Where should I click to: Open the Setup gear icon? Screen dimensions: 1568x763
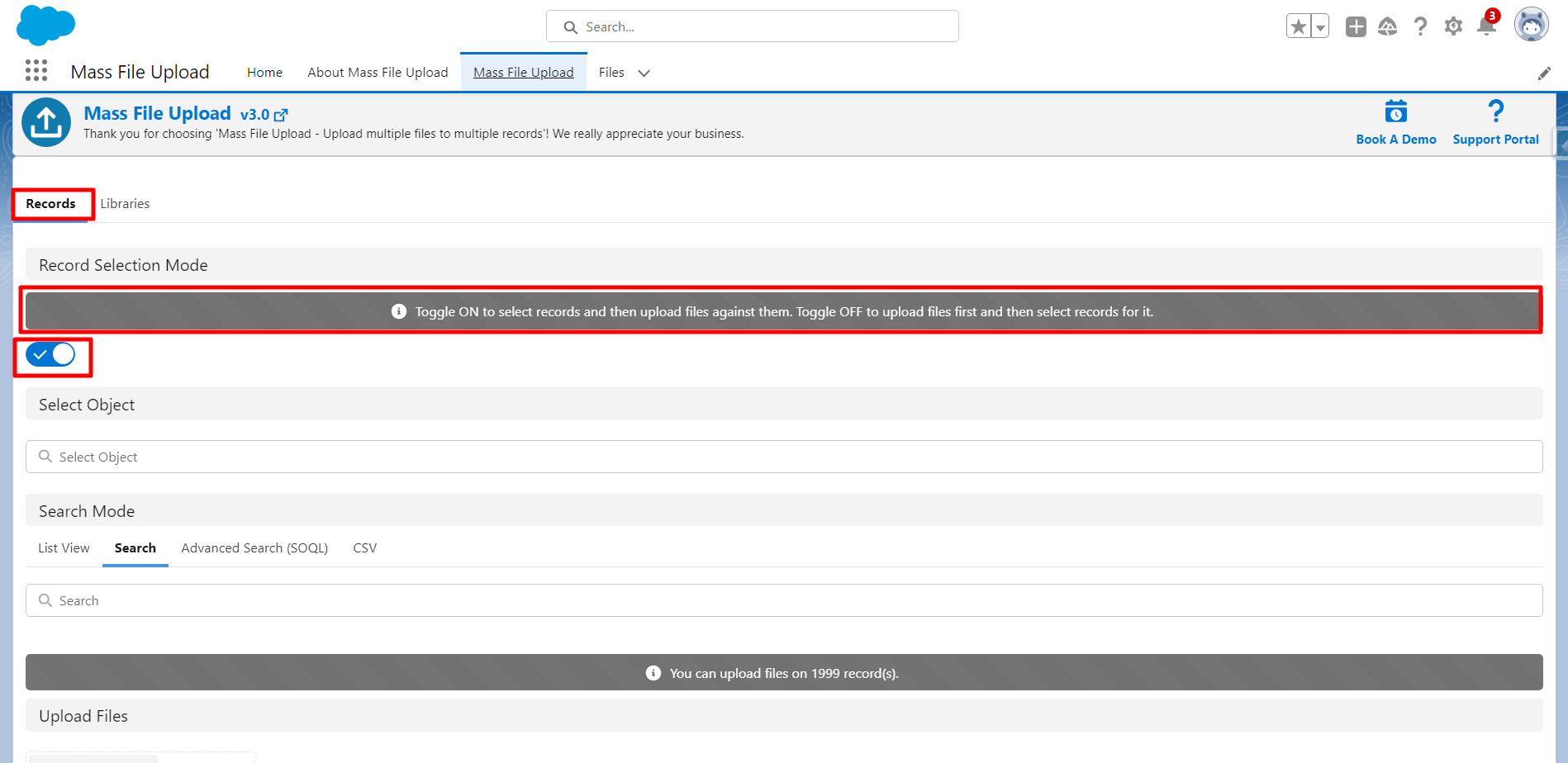pyautogui.click(x=1453, y=26)
